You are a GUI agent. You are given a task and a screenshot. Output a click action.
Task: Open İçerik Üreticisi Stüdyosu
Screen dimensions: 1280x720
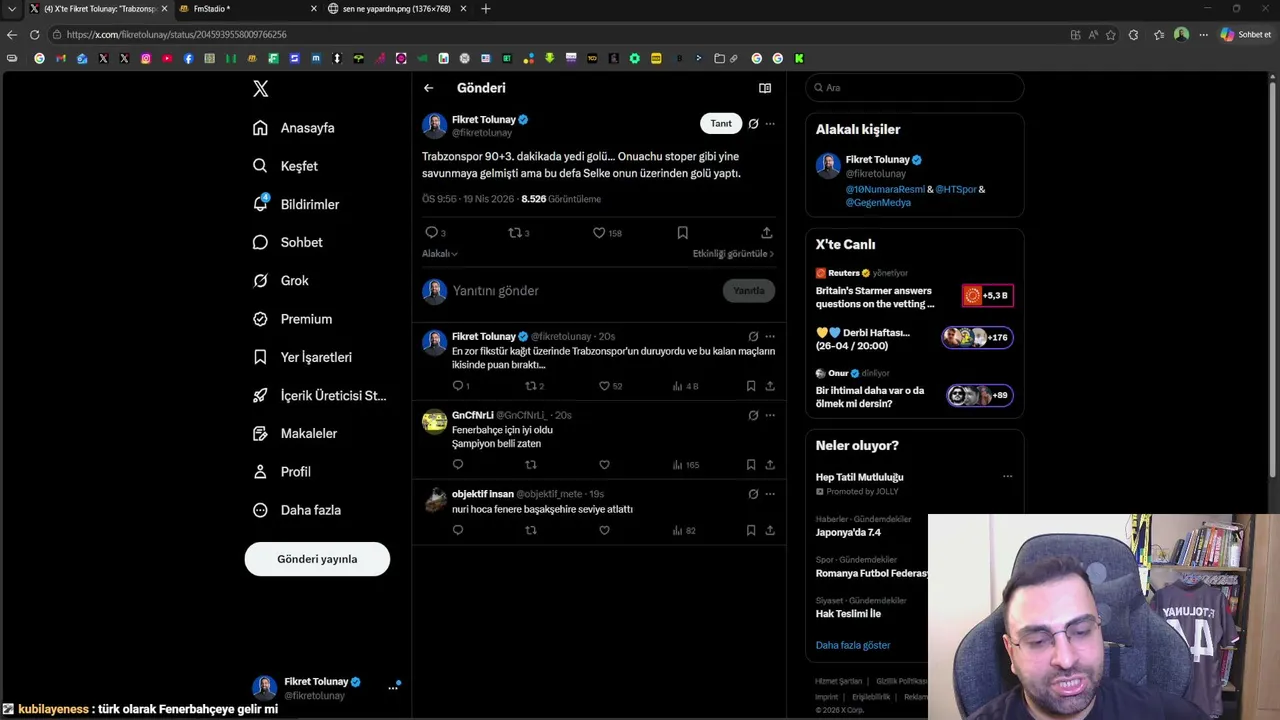tap(320, 395)
